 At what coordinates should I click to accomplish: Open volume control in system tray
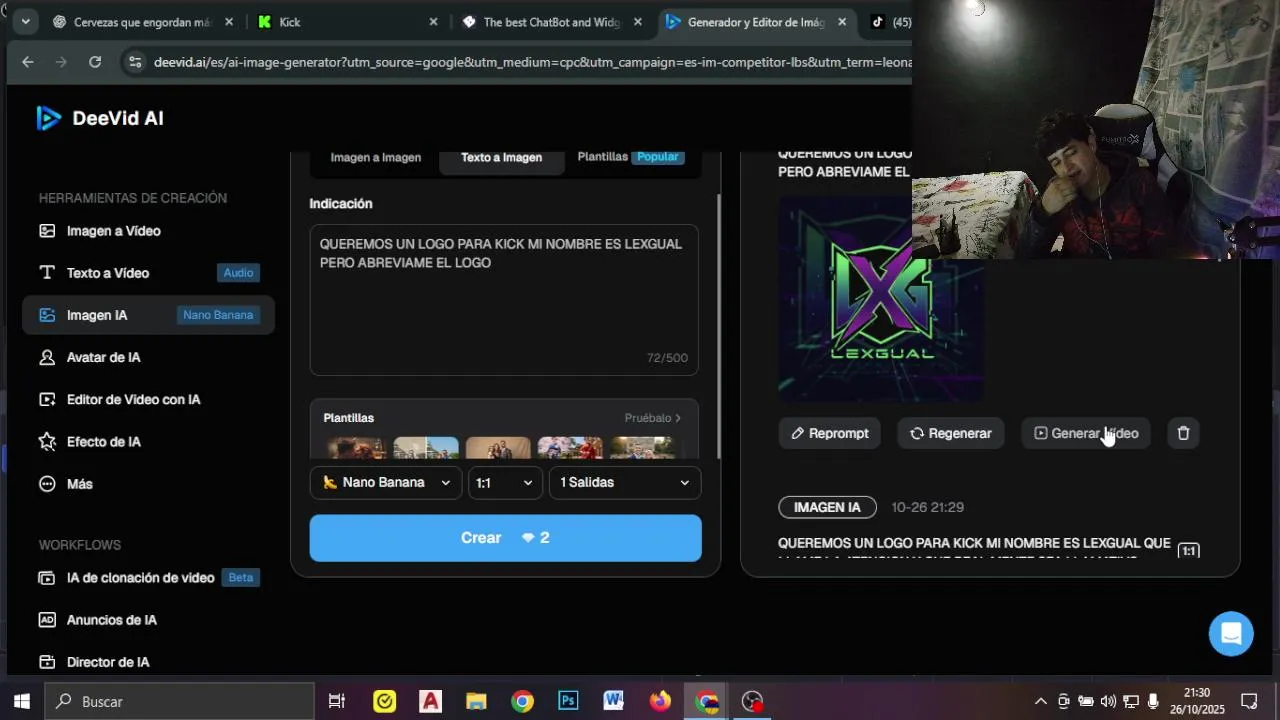point(1108,701)
